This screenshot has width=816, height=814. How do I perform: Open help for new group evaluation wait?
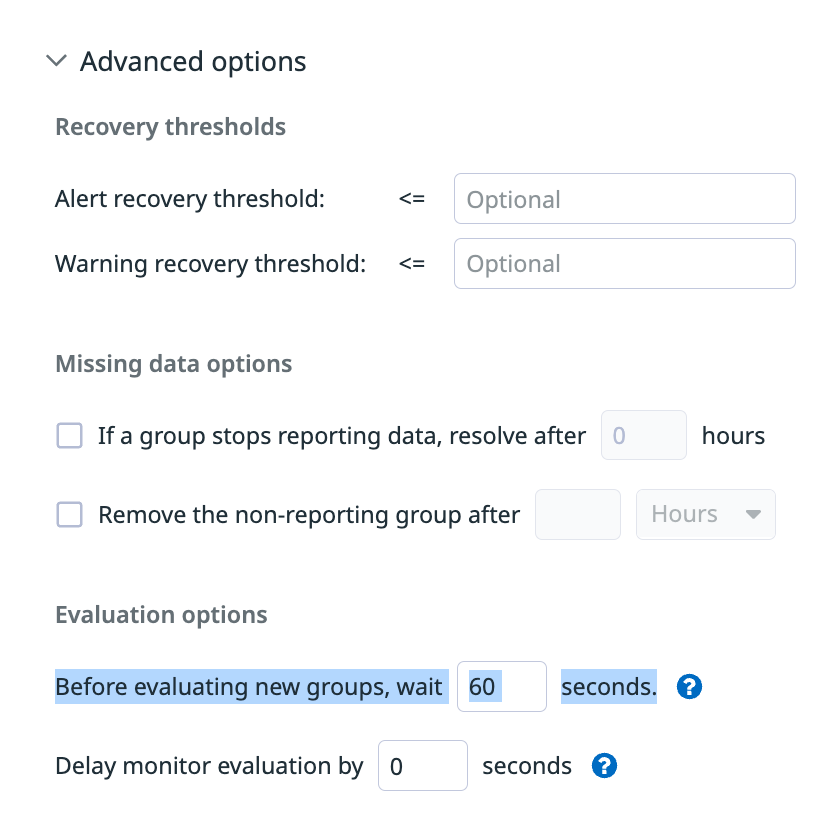point(690,687)
